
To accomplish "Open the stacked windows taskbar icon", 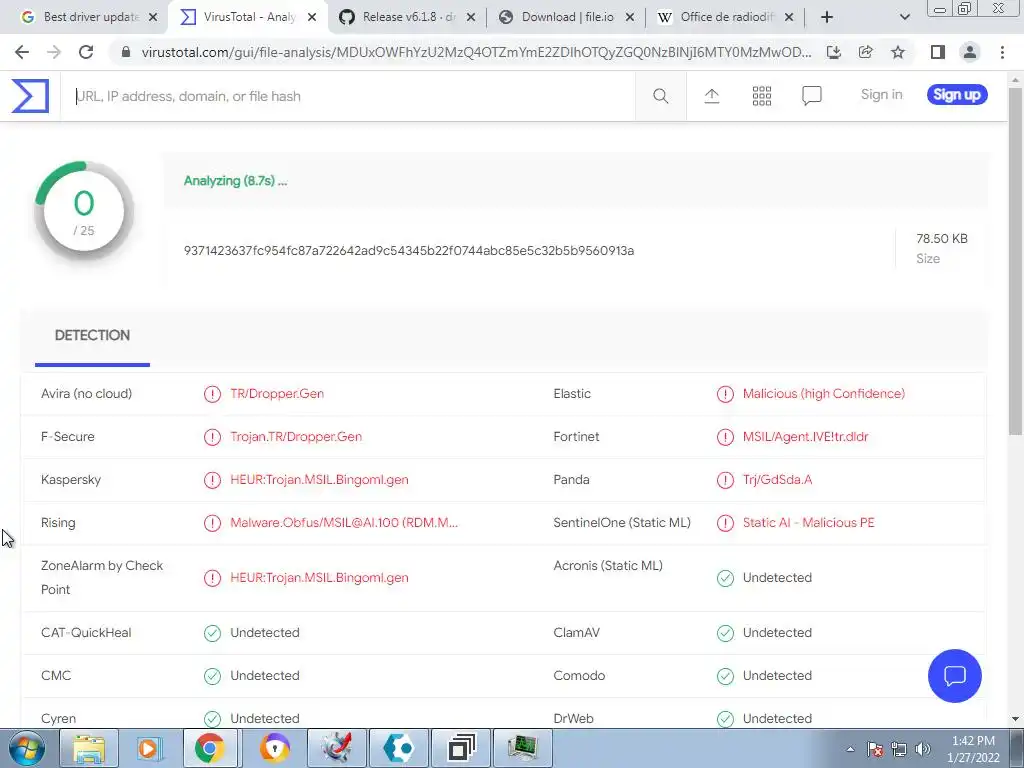I will click(461, 748).
